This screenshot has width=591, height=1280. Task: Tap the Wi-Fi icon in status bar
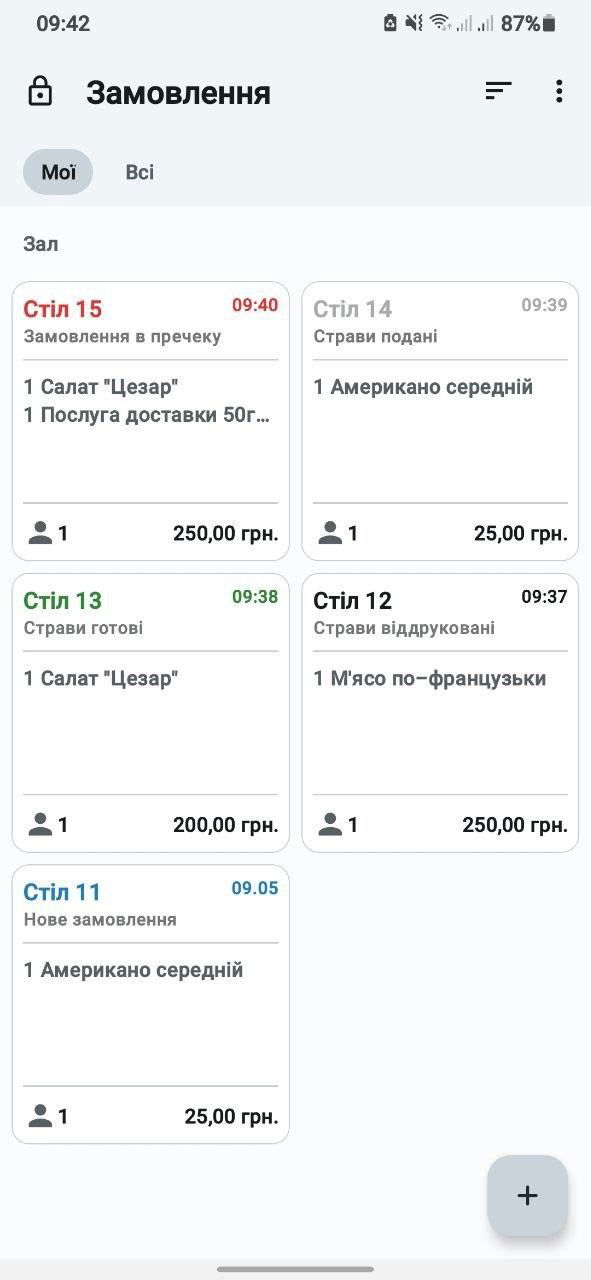tap(440, 22)
